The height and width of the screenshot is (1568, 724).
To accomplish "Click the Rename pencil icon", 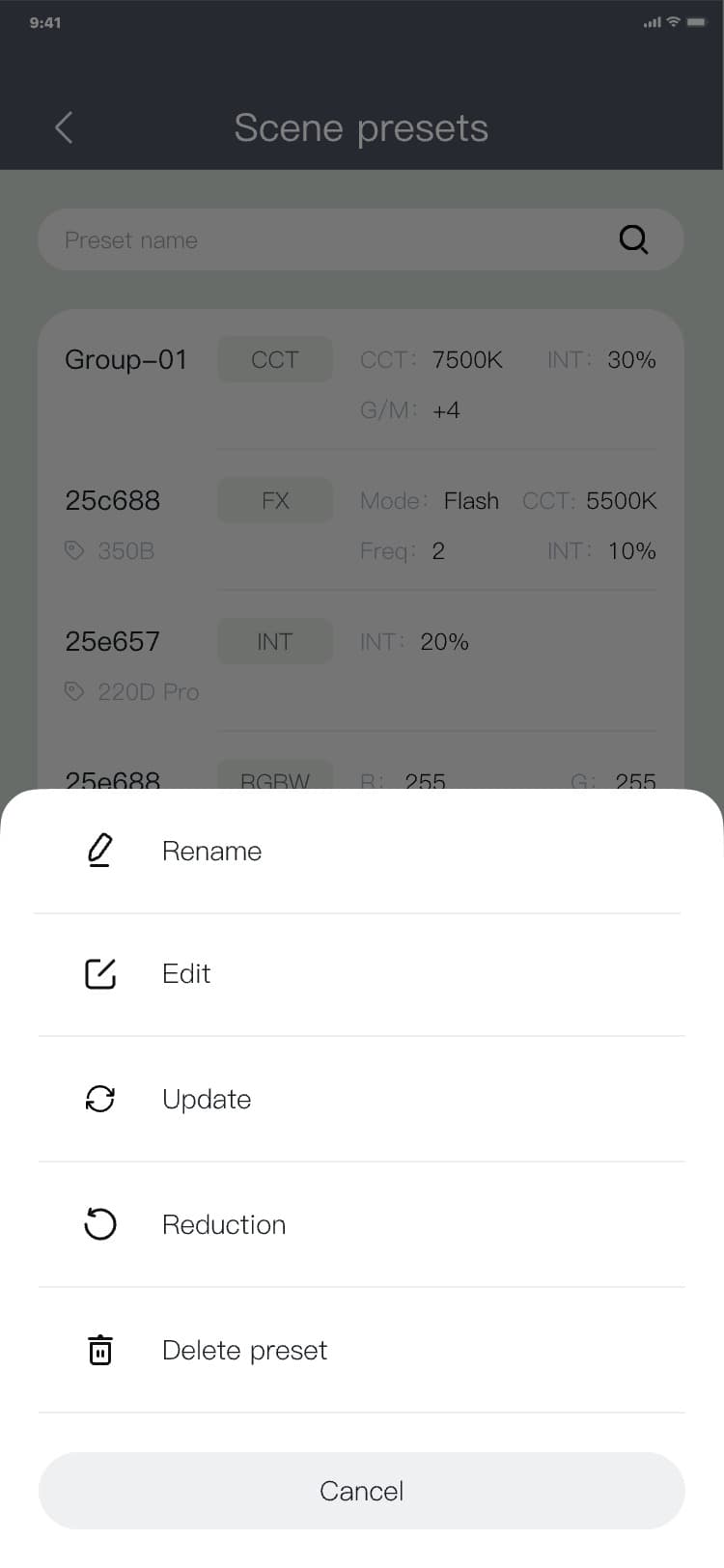I will [99, 851].
